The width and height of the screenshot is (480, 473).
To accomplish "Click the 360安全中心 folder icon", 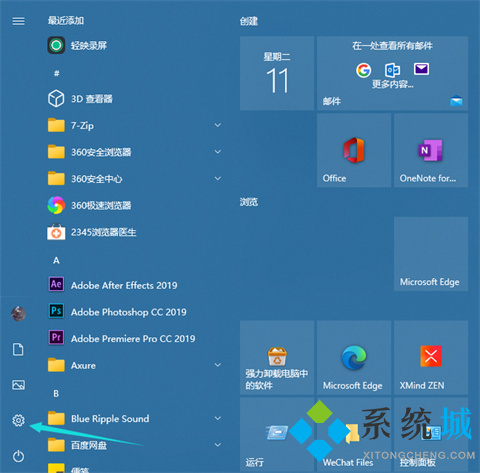I will tap(56, 178).
